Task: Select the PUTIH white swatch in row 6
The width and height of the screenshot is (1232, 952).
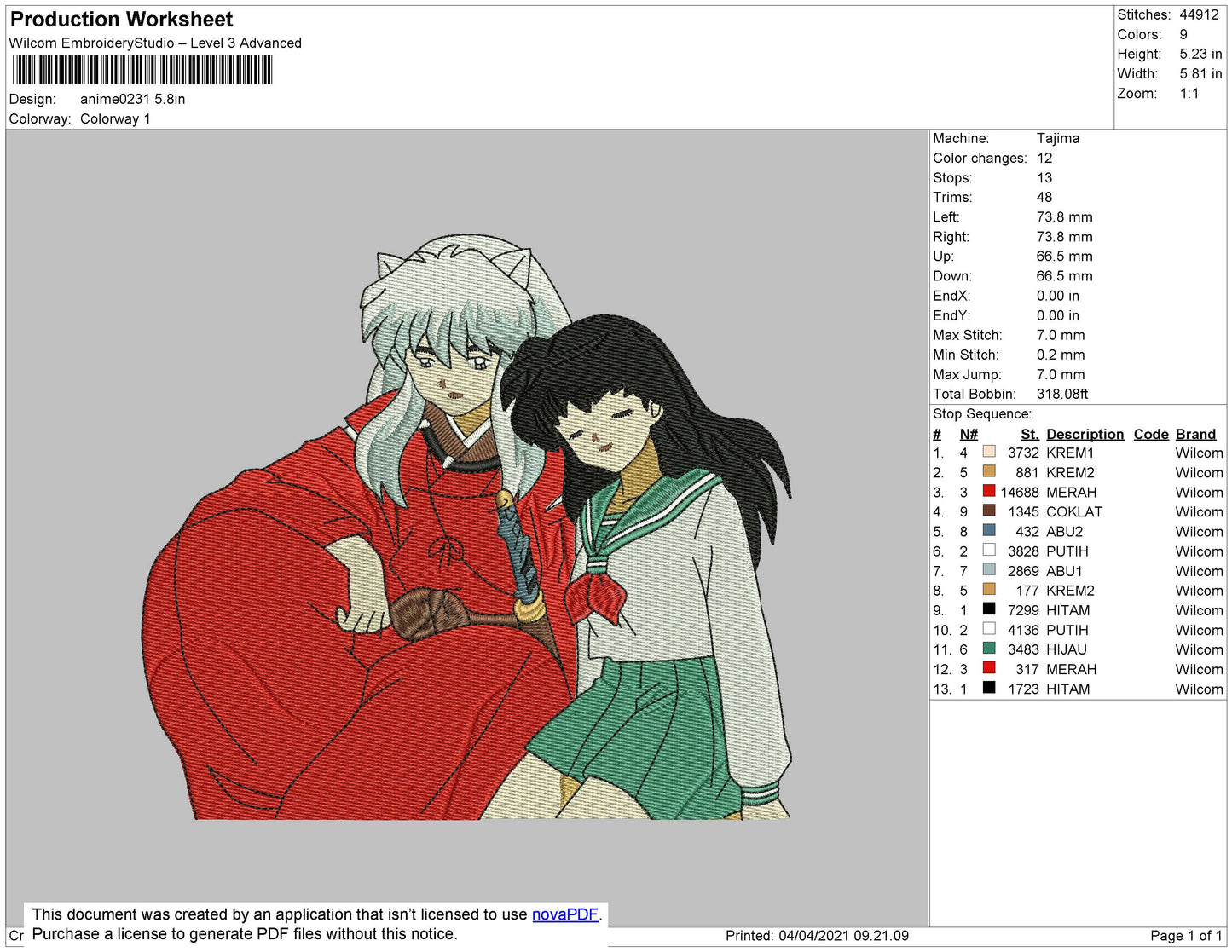Action: pos(989,550)
